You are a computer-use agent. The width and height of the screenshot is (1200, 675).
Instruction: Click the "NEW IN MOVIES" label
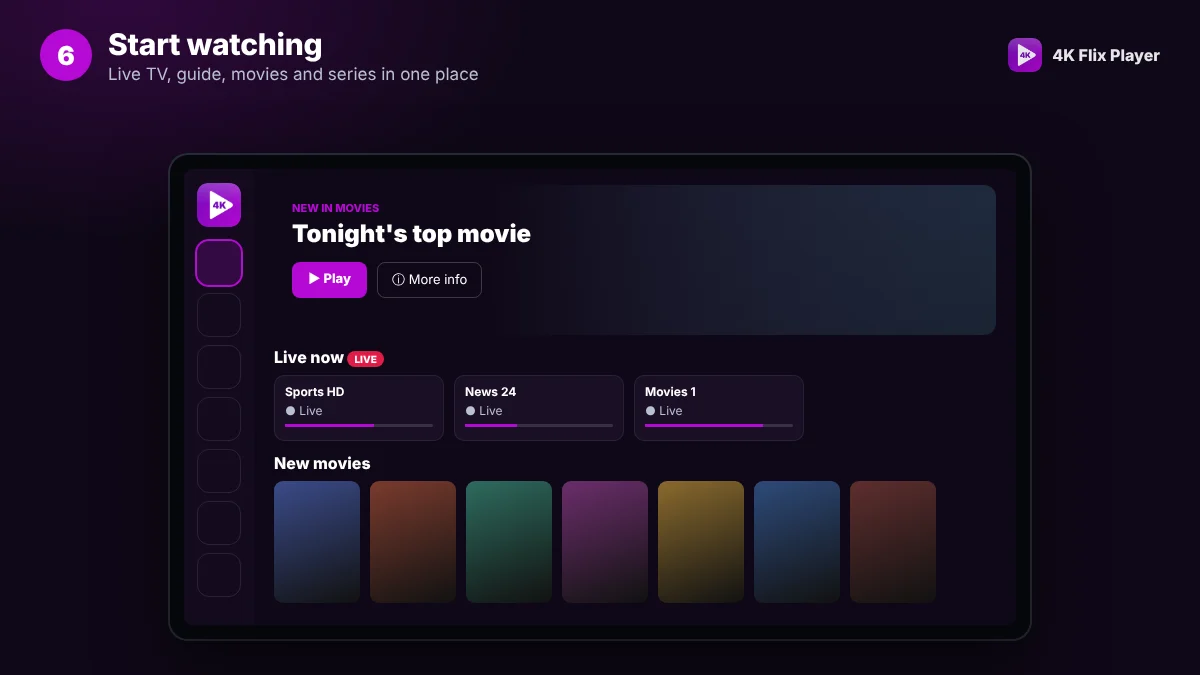pos(335,208)
